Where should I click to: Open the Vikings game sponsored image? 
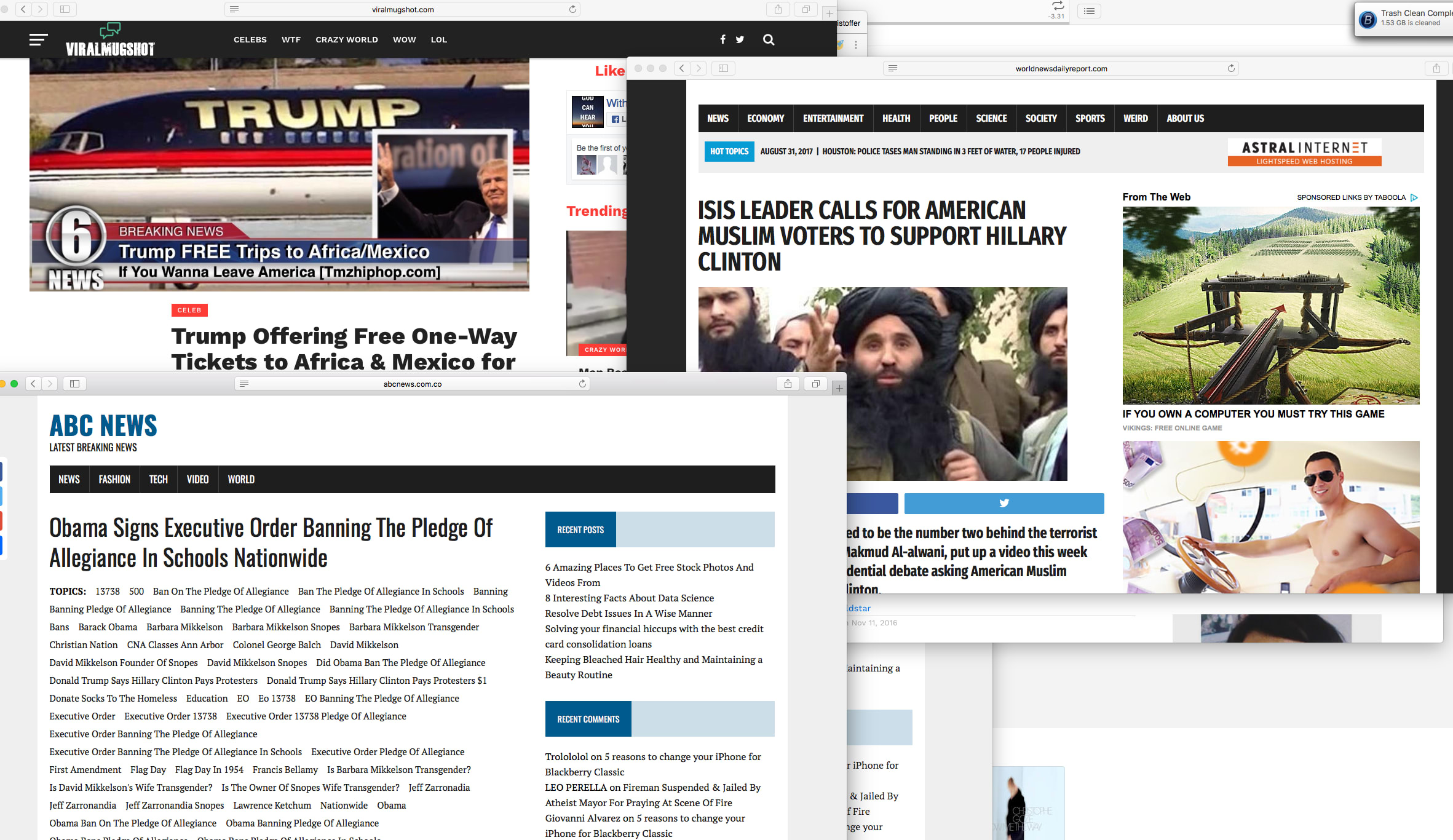point(1270,305)
